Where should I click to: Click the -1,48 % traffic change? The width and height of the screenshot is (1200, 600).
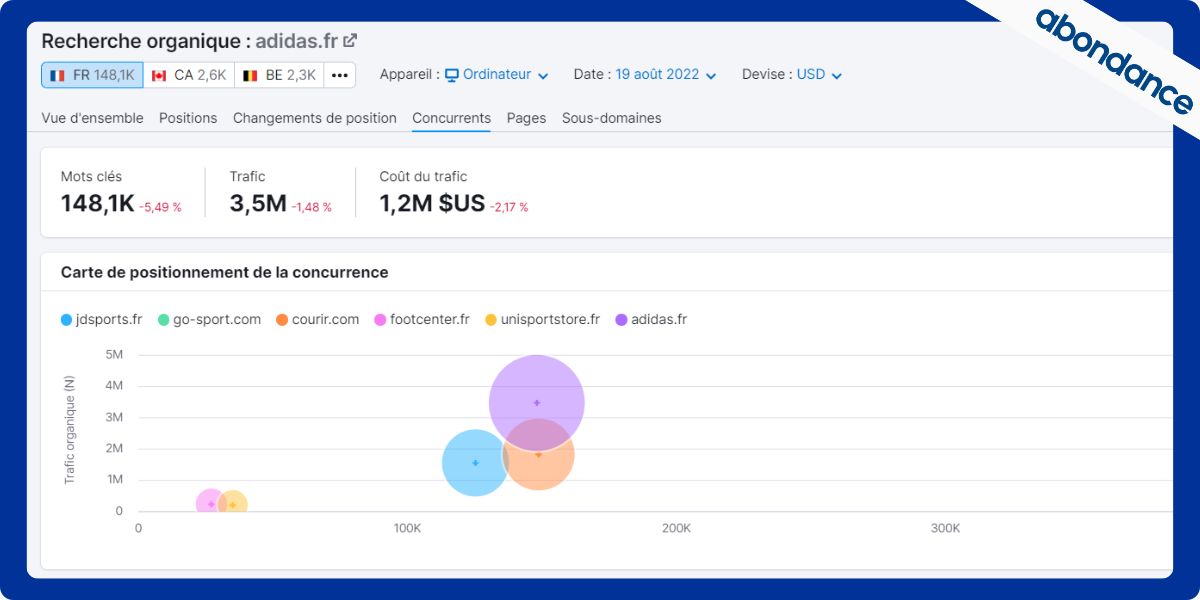(x=312, y=207)
